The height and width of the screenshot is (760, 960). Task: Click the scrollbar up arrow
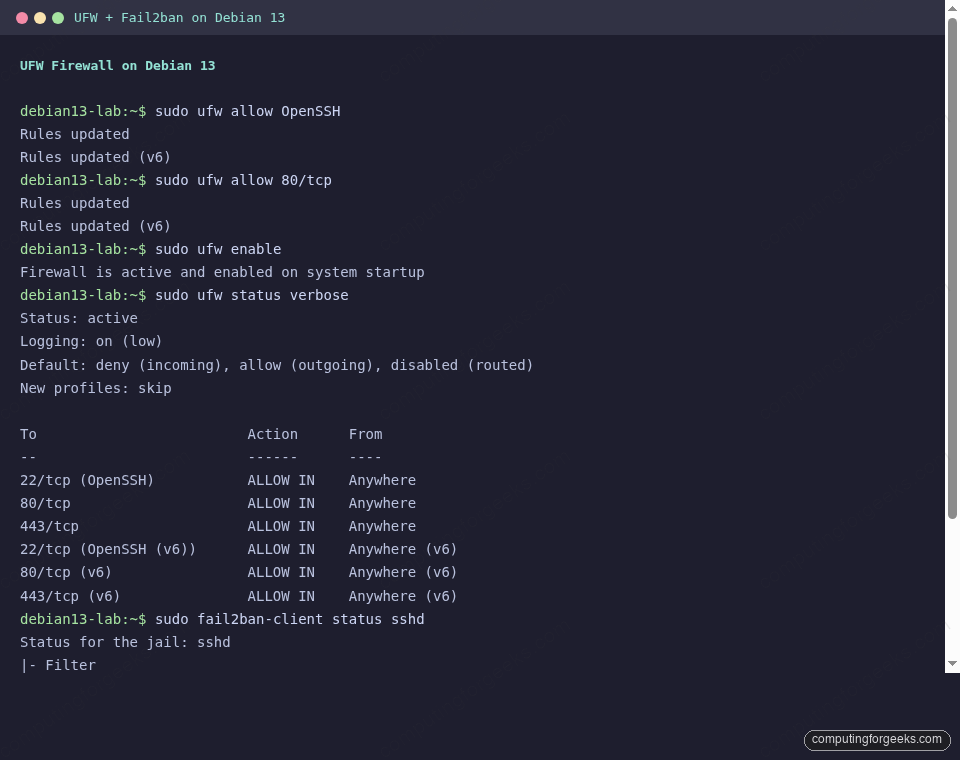[952, 8]
